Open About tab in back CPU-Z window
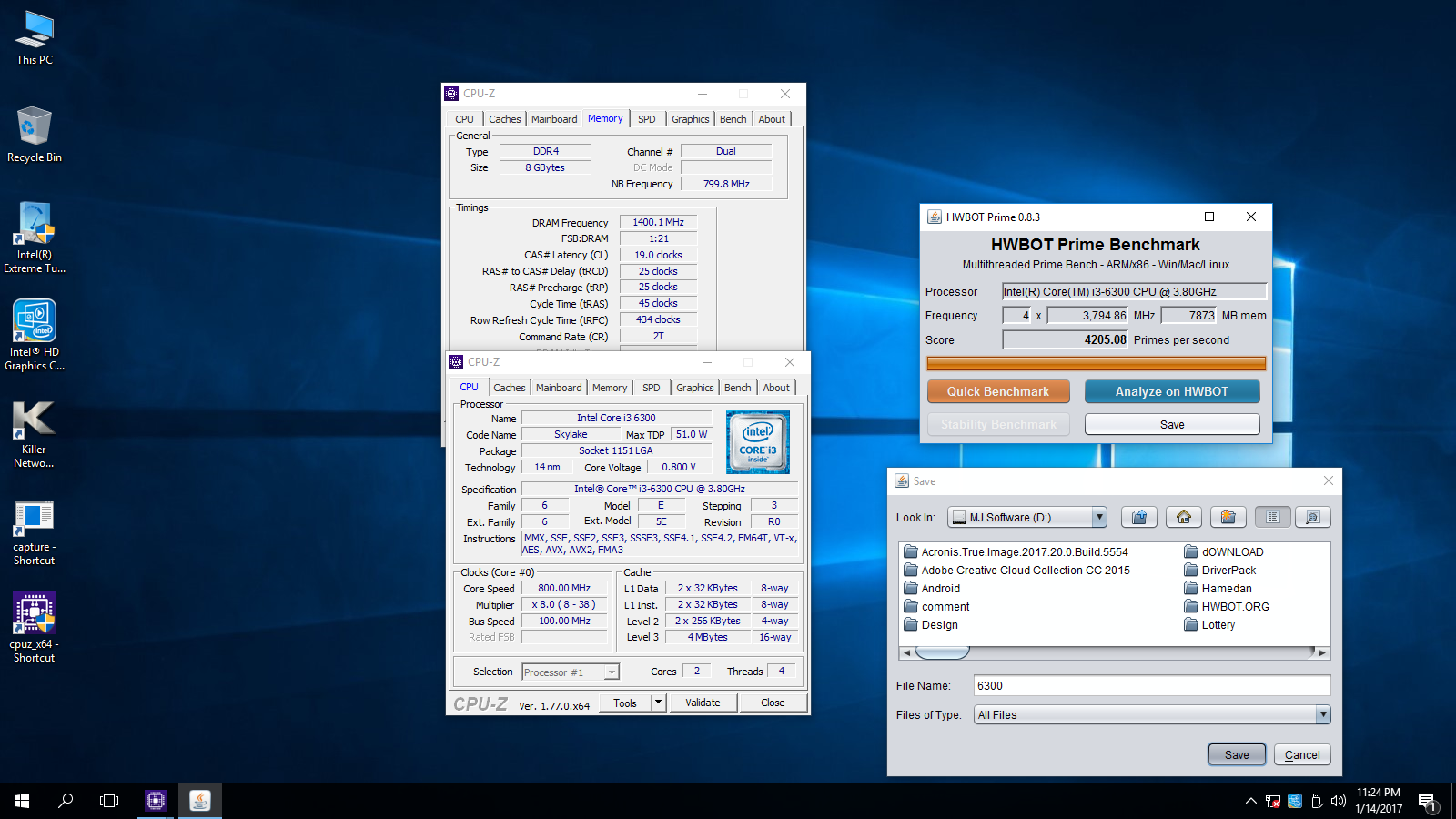This screenshot has width=1456, height=819. tap(772, 119)
